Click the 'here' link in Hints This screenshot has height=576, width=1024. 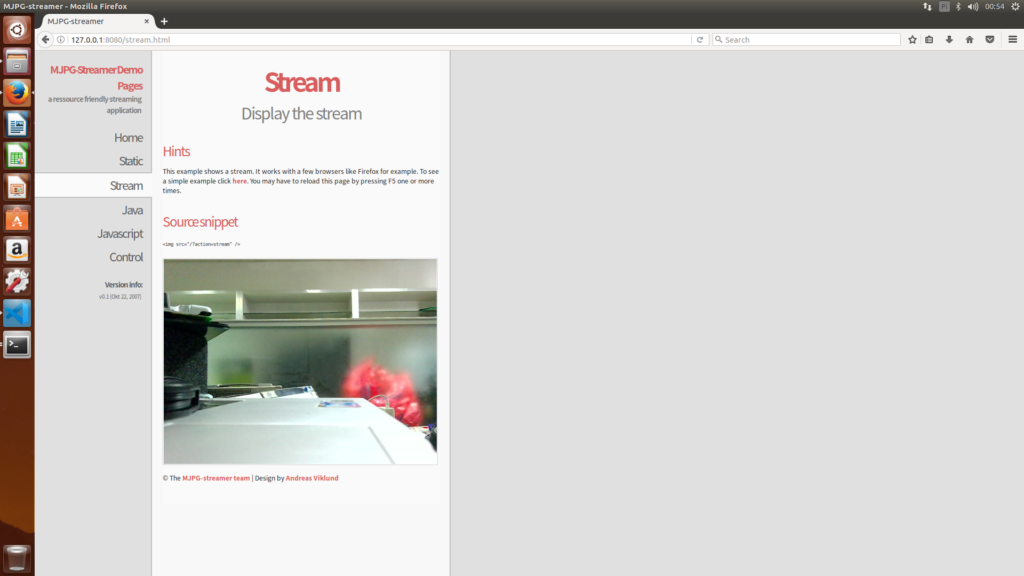pyautogui.click(x=239, y=181)
